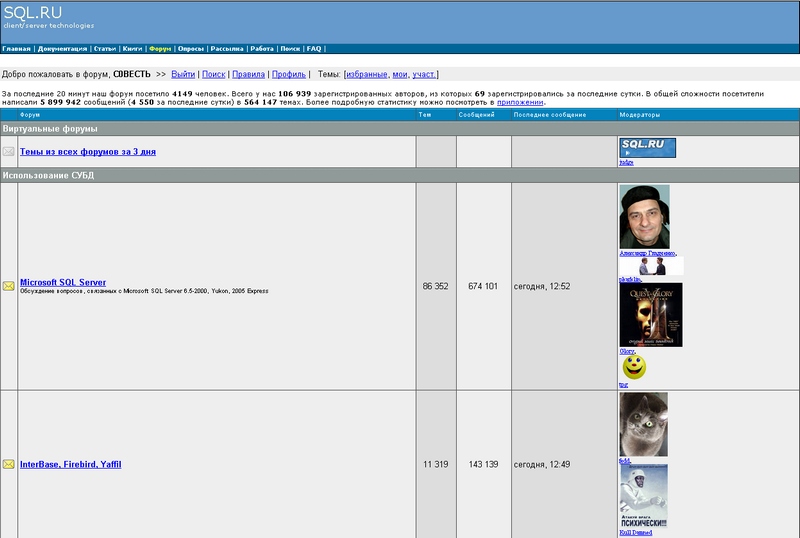Open the Главная menu item
This screenshot has width=800, height=538.
point(17,48)
